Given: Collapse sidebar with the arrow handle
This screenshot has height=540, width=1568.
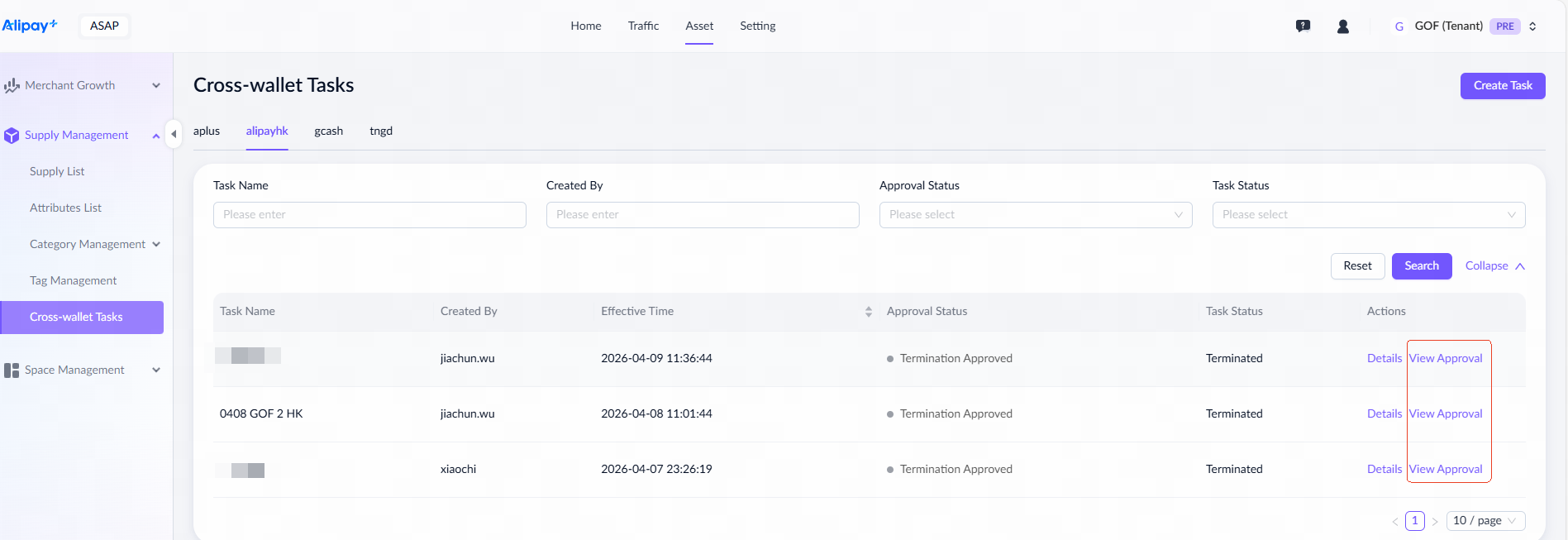Looking at the screenshot, I should tap(174, 134).
